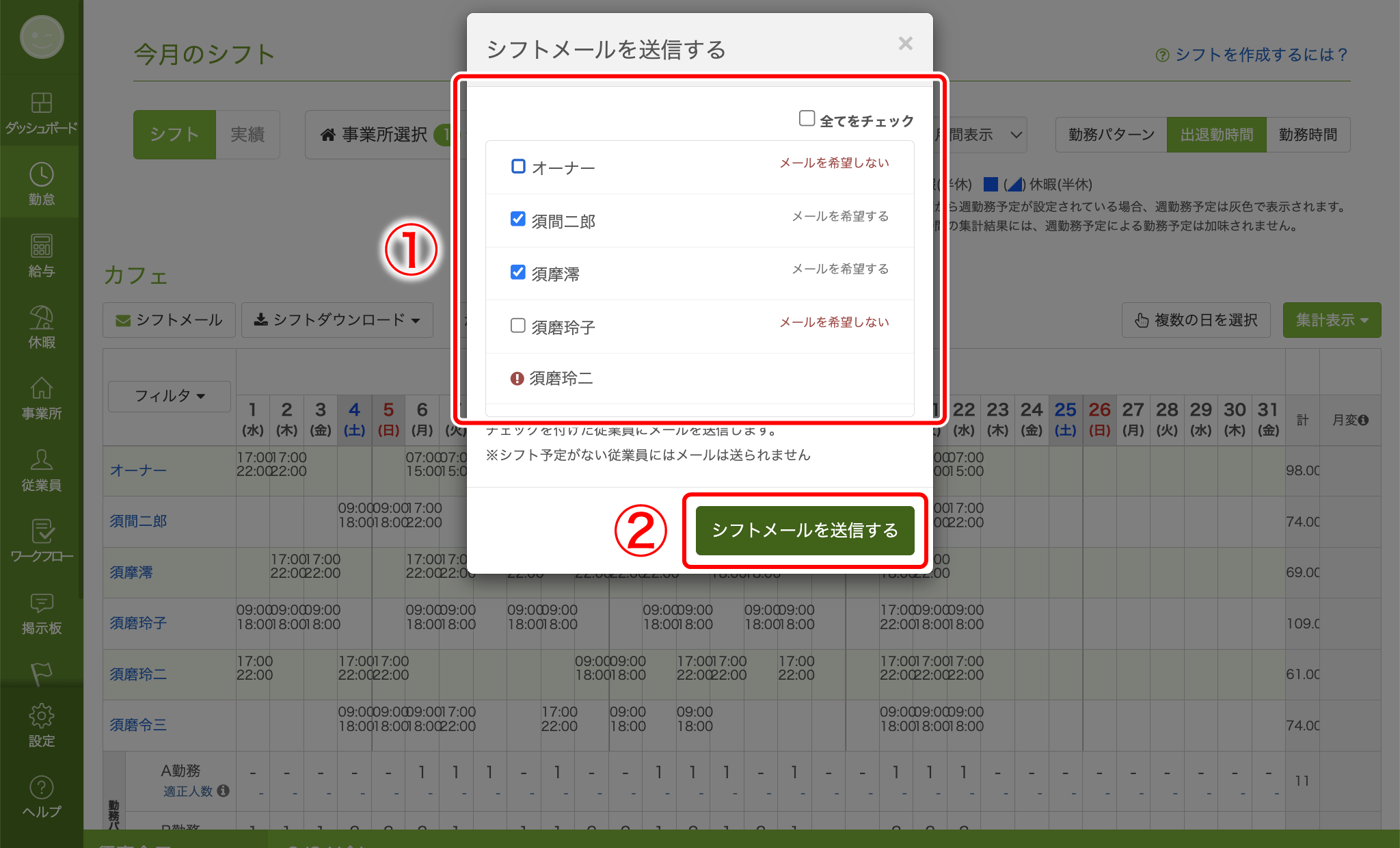Switch to the 実績 tab
1400x848 pixels.
click(x=247, y=134)
